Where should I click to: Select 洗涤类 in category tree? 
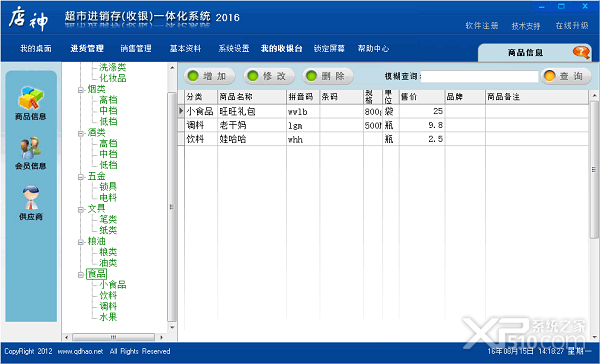coord(112,67)
